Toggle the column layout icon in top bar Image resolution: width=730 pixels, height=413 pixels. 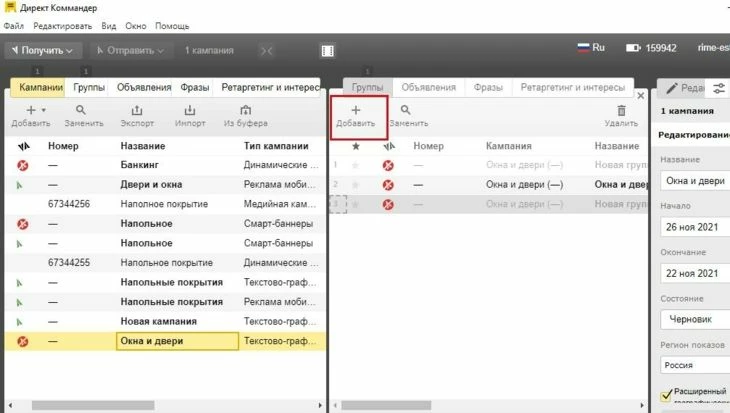point(327,51)
